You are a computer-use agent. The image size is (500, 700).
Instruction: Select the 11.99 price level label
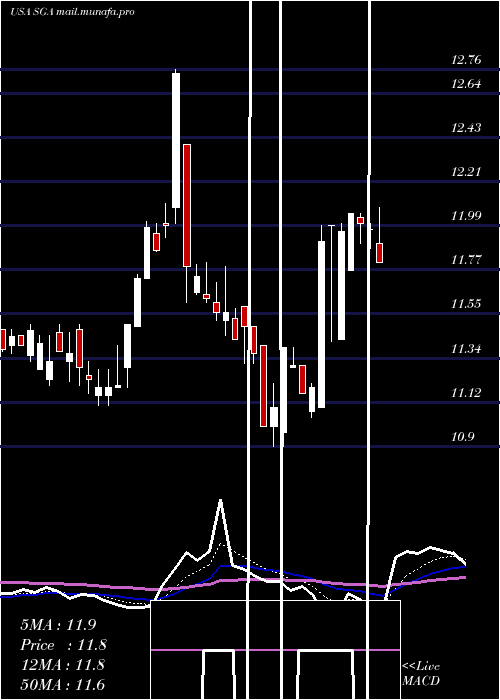tap(466, 216)
